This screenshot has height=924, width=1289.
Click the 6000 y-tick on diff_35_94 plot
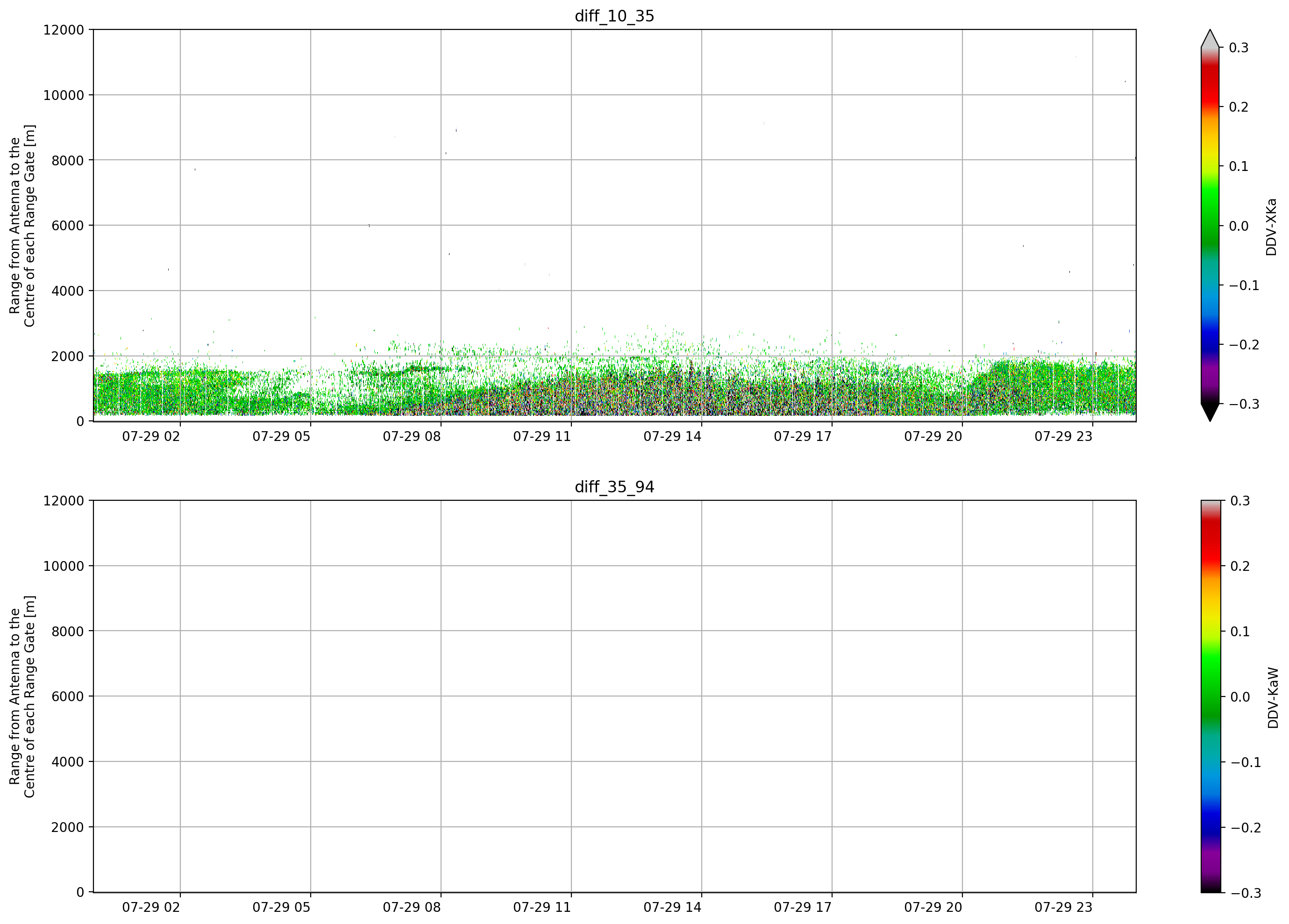(68, 697)
